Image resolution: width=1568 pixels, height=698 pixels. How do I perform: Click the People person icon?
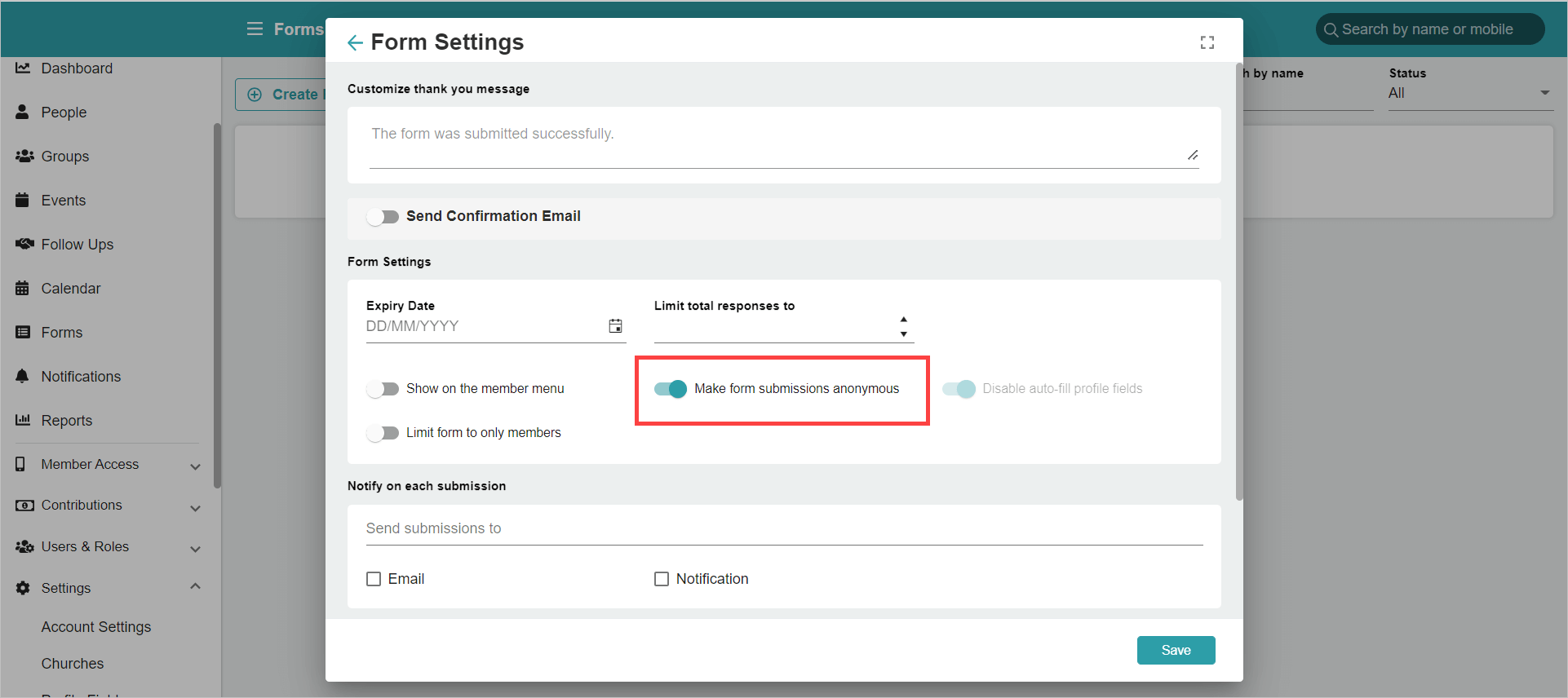23,113
